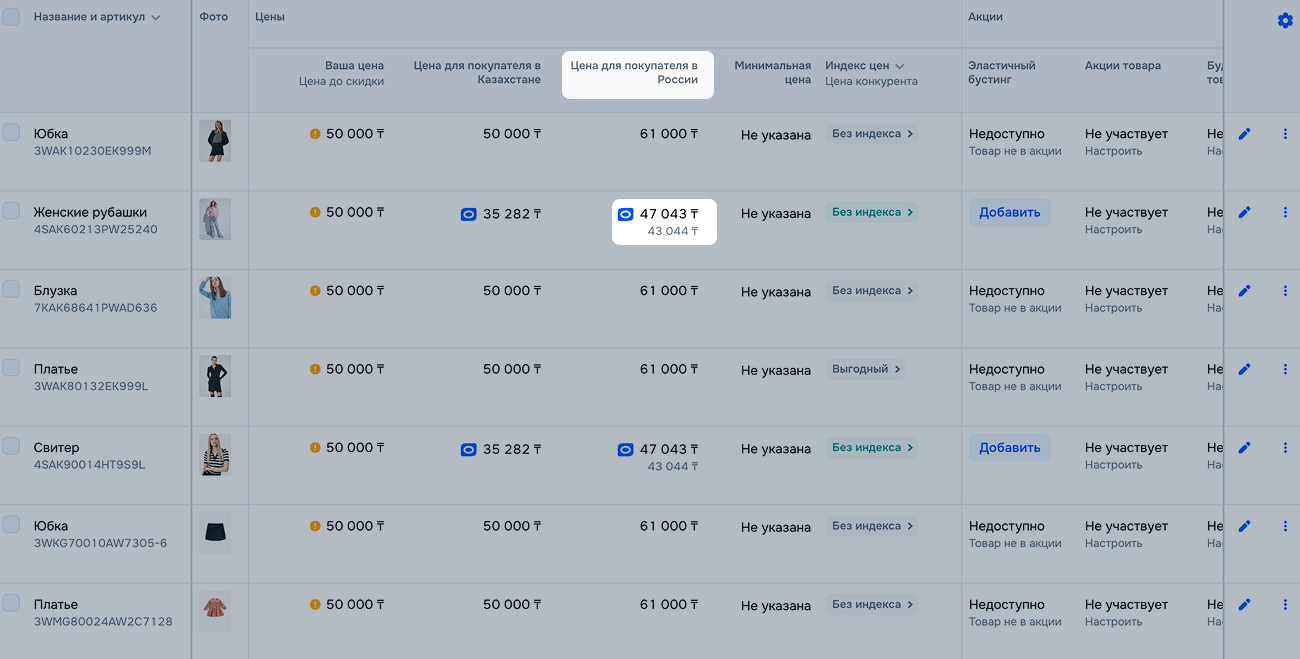Viewport: 1300px width, 659px height.
Task: Click the Цена для покупателя в России column header
Action: pos(637,73)
